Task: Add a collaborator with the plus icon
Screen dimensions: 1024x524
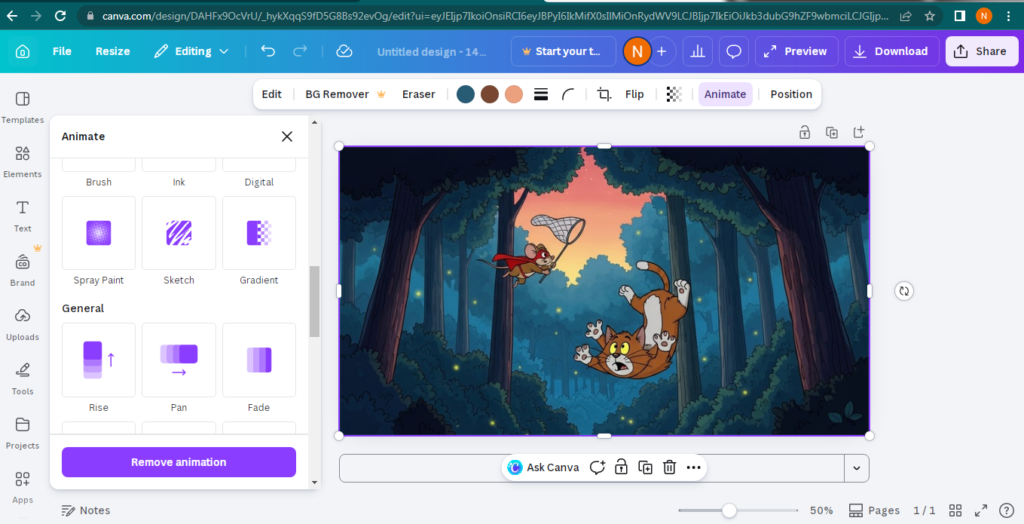Action: click(662, 51)
